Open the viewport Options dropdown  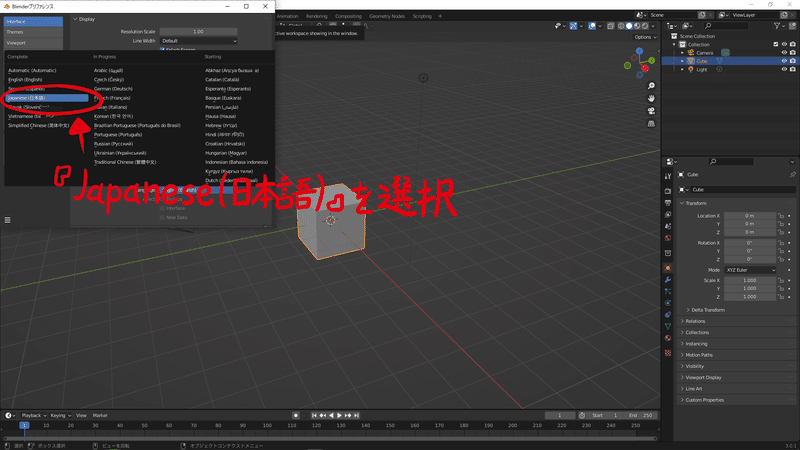pyautogui.click(x=645, y=37)
